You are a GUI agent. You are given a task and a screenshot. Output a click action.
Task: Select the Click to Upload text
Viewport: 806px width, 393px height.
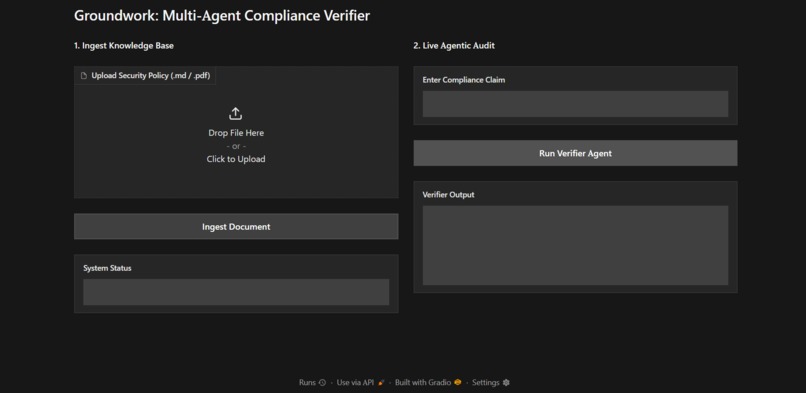236,159
